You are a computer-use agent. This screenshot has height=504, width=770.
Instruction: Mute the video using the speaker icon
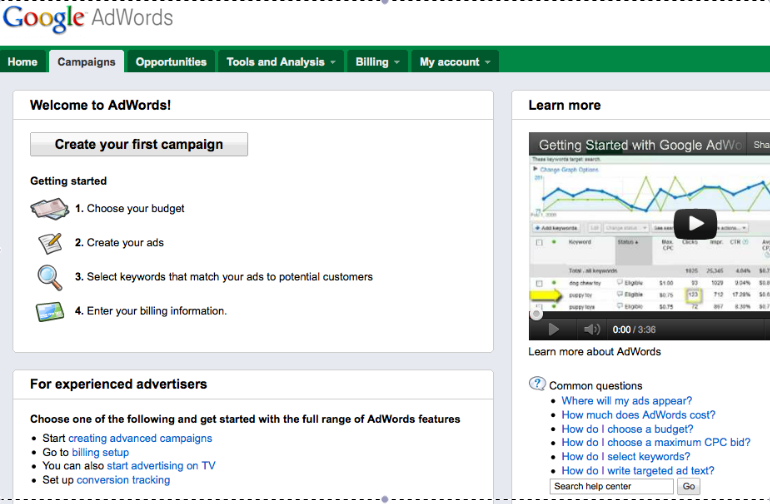(592, 329)
